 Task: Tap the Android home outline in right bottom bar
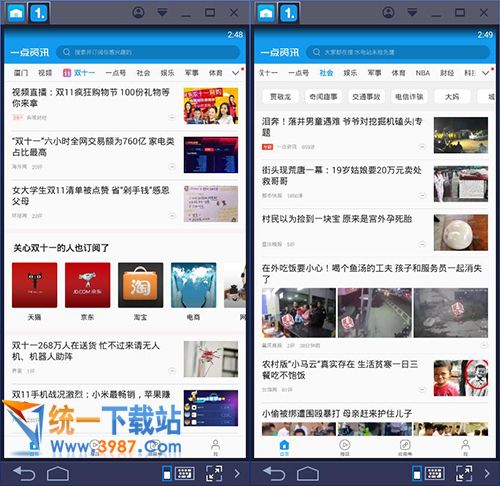(x=308, y=474)
